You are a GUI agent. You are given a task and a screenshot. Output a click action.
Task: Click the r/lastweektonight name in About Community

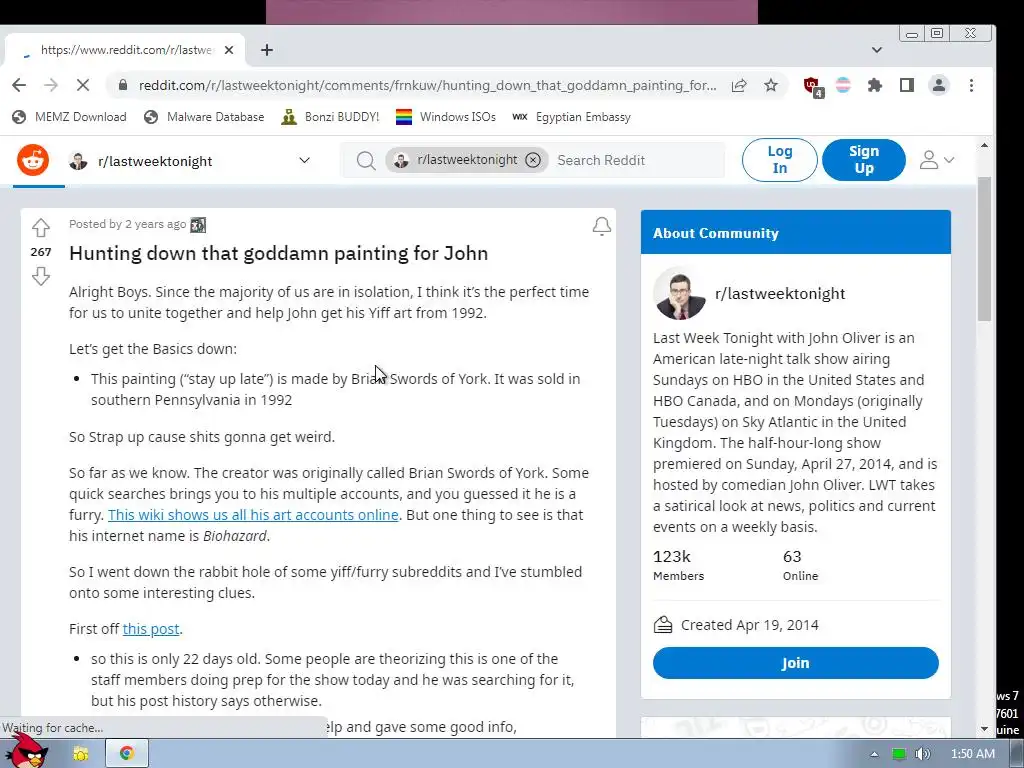coord(780,294)
